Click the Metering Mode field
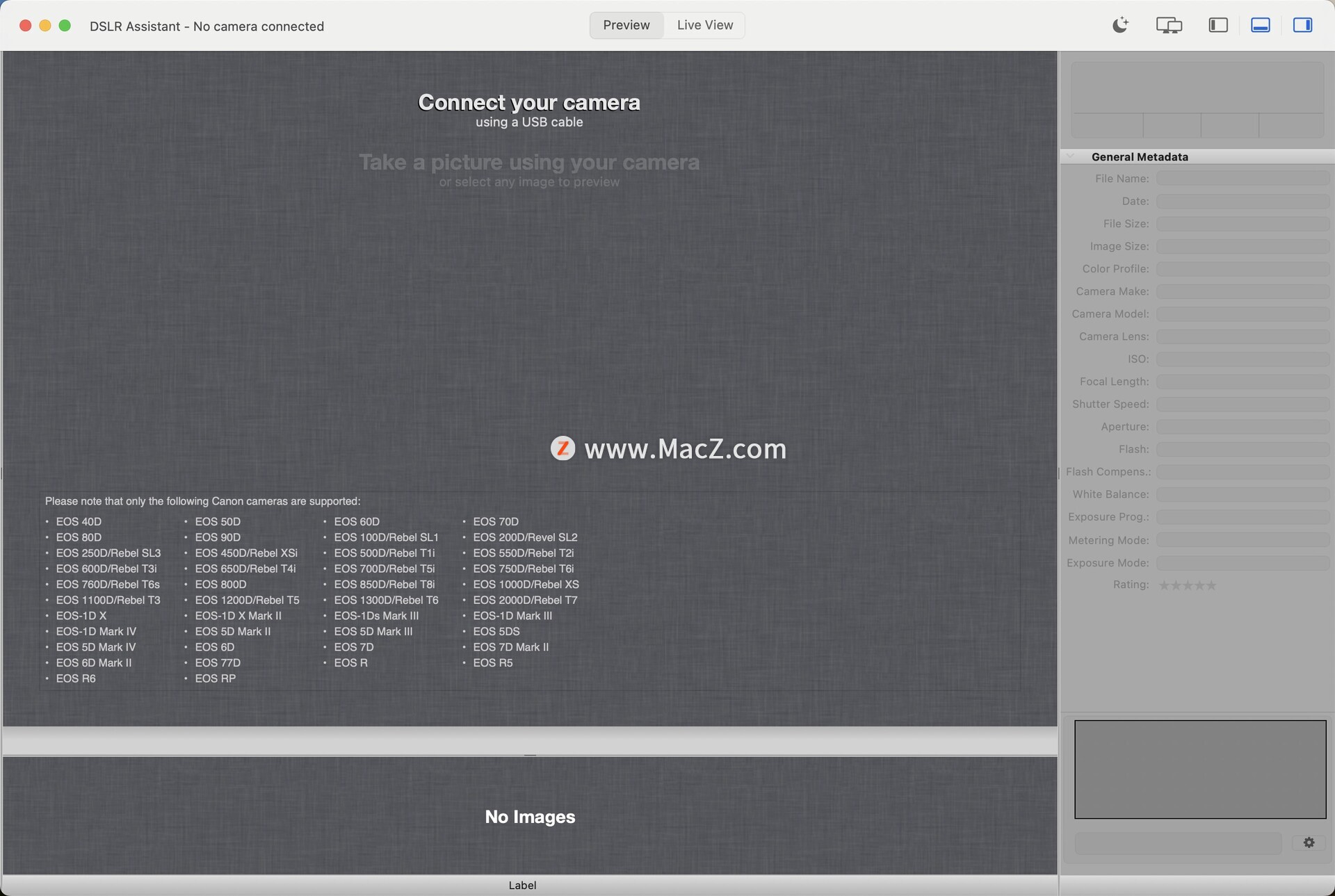Screen dimensions: 1335x896 coord(1243,540)
